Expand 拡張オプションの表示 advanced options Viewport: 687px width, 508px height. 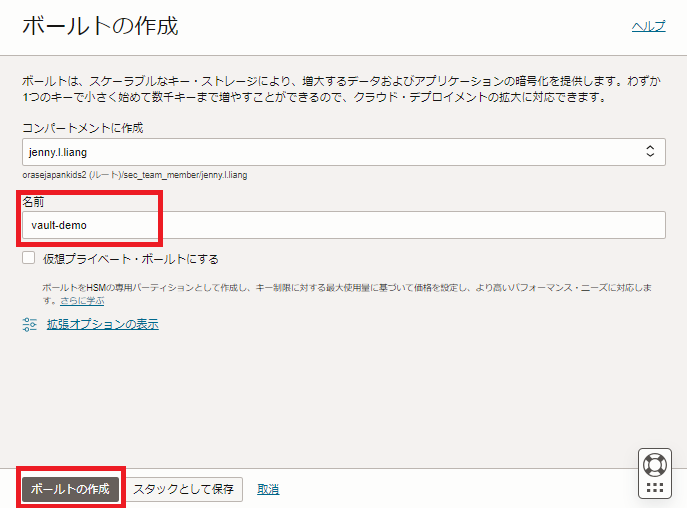[102, 324]
